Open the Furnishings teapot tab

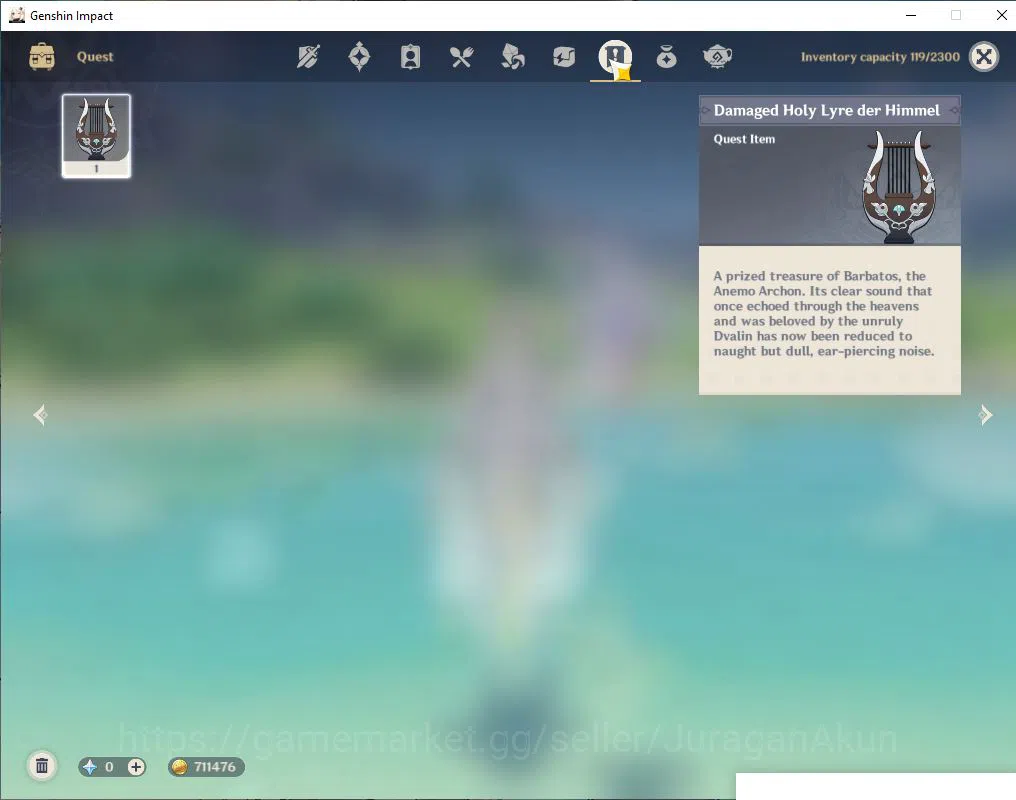click(x=717, y=57)
